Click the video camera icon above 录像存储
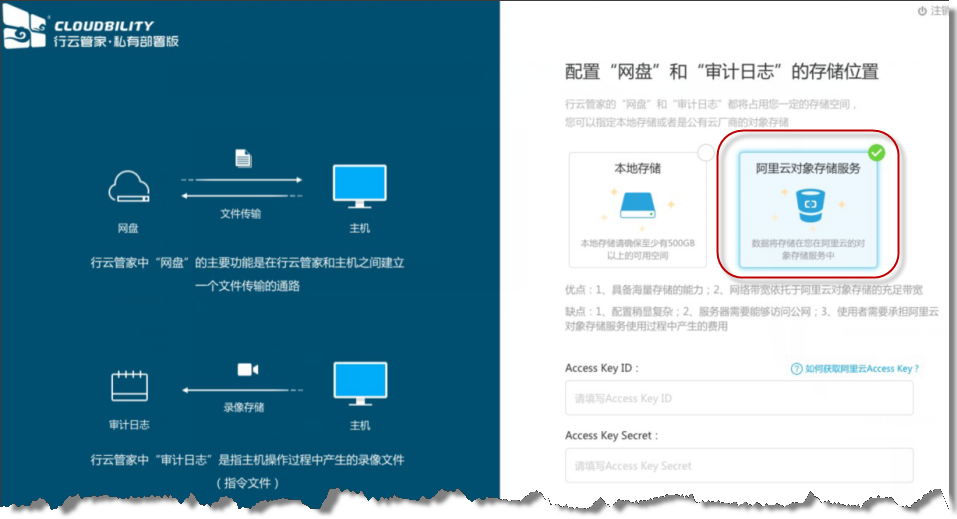Viewport: 957px width, 519px height. point(247,369)
